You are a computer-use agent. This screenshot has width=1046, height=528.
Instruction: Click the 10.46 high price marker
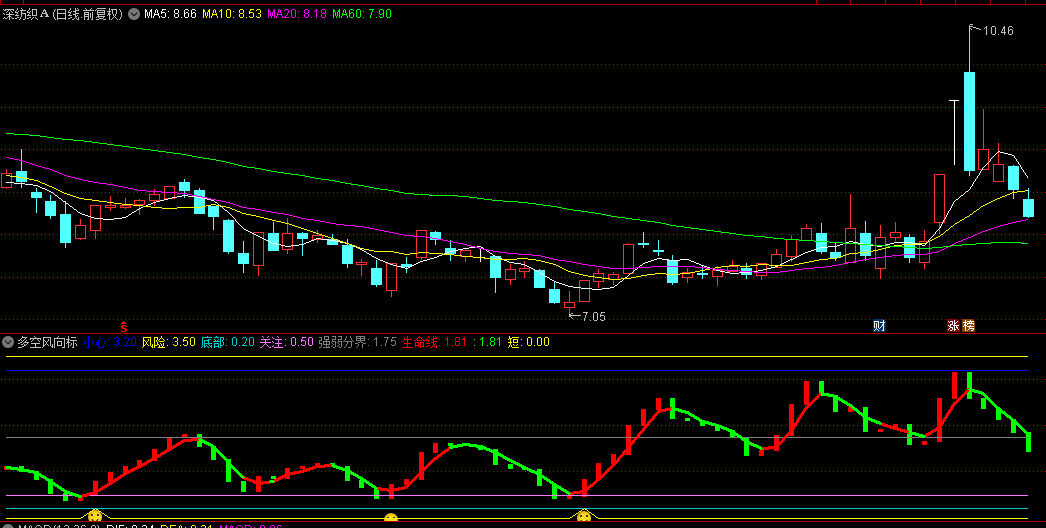[x=998, y=31]
